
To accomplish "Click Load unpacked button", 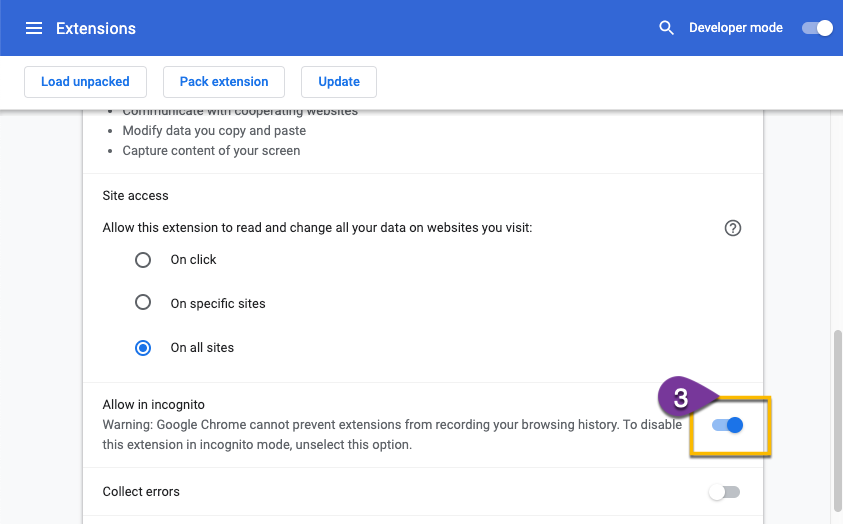I will (85, 82).
